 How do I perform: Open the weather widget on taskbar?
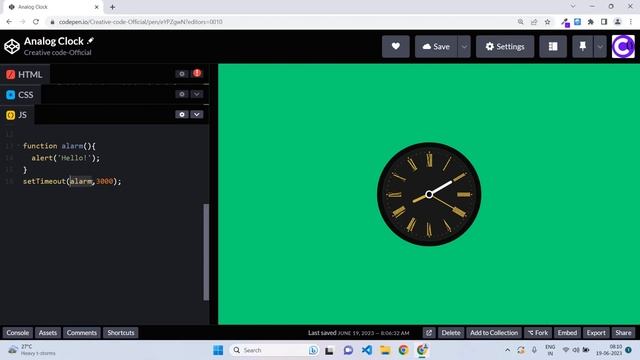(x=32, y=350)
